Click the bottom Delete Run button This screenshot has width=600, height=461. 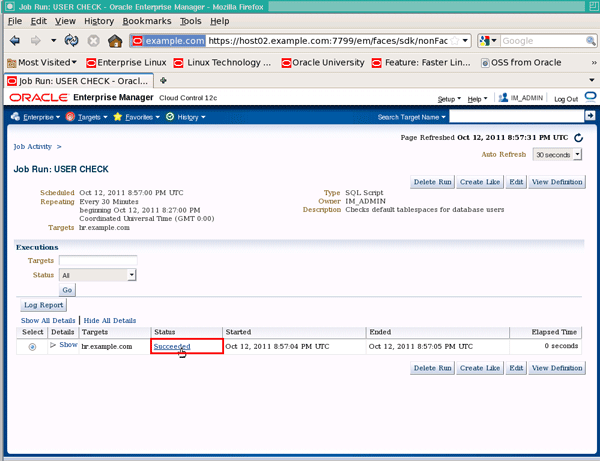point(432,368)
